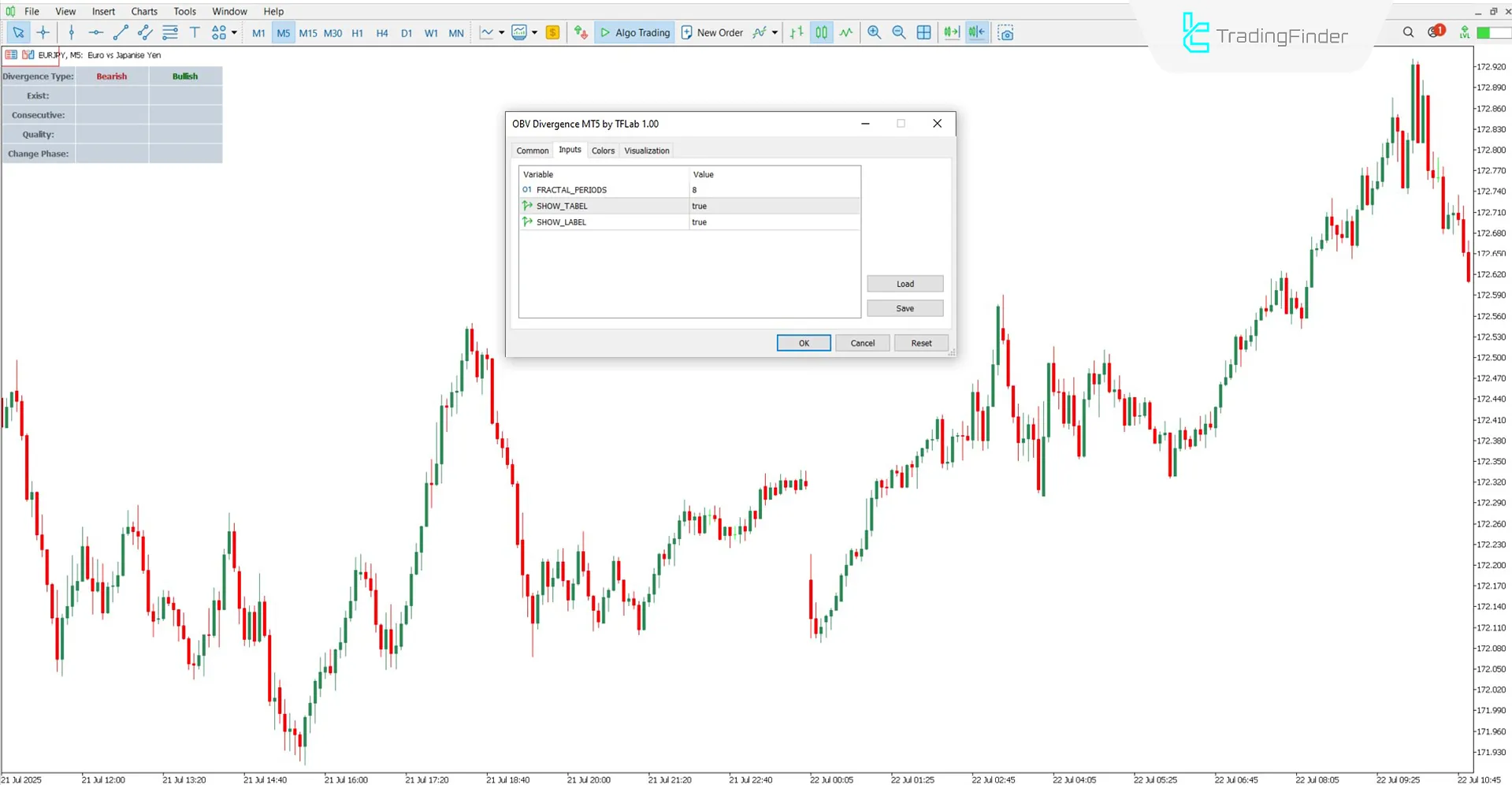The width and height of the screenshot is (1512, 785).
Task: Activate the Vertical Line drawing tool
Action: pos(71,32)
